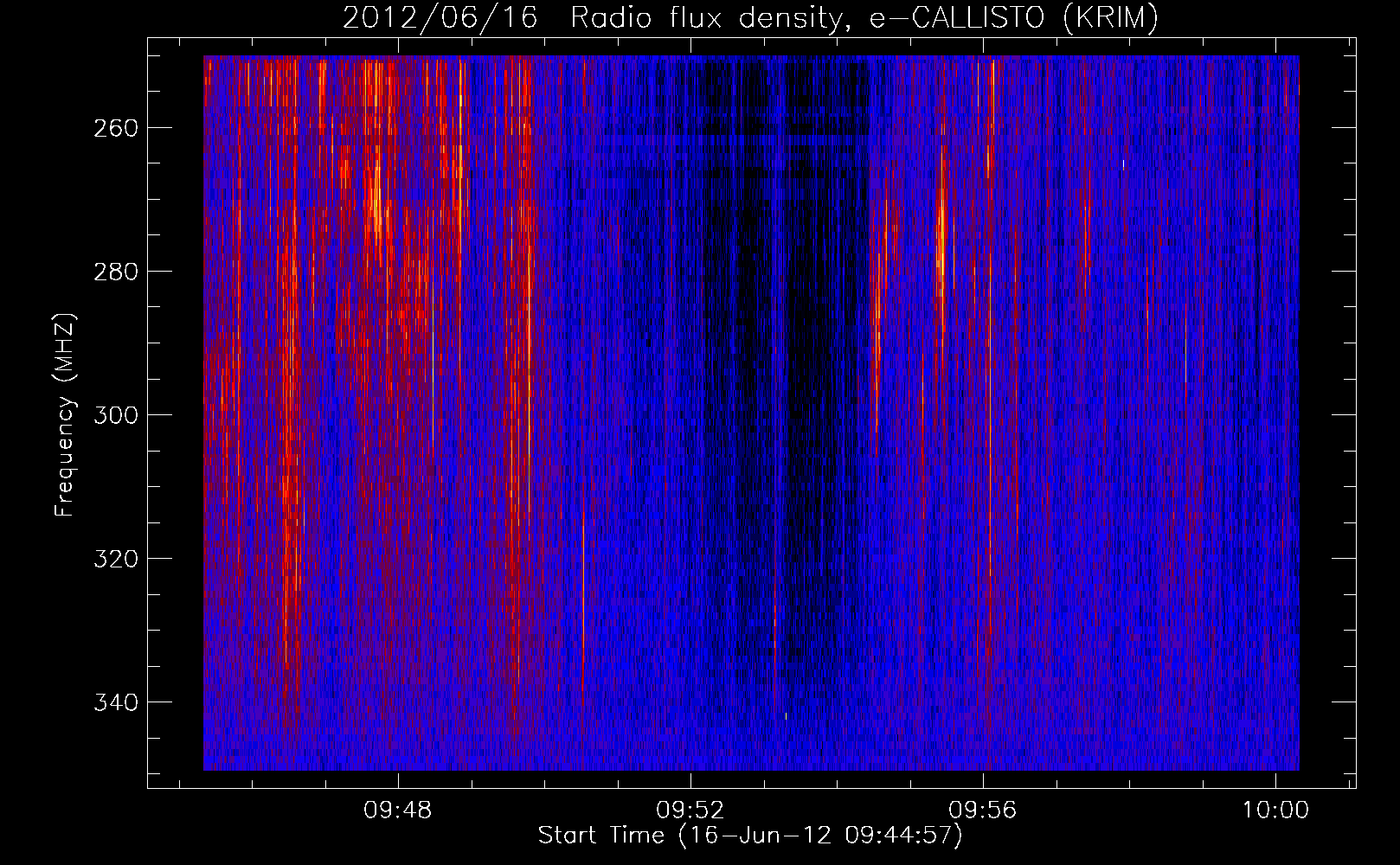Screen dimensions: 1400x865
Task: Select the 300 frequency axis label
Action: pos(115,415)
